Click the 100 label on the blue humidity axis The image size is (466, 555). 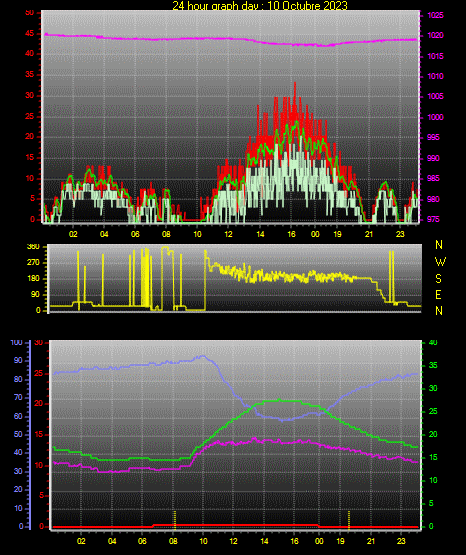(x=16, y=343)
